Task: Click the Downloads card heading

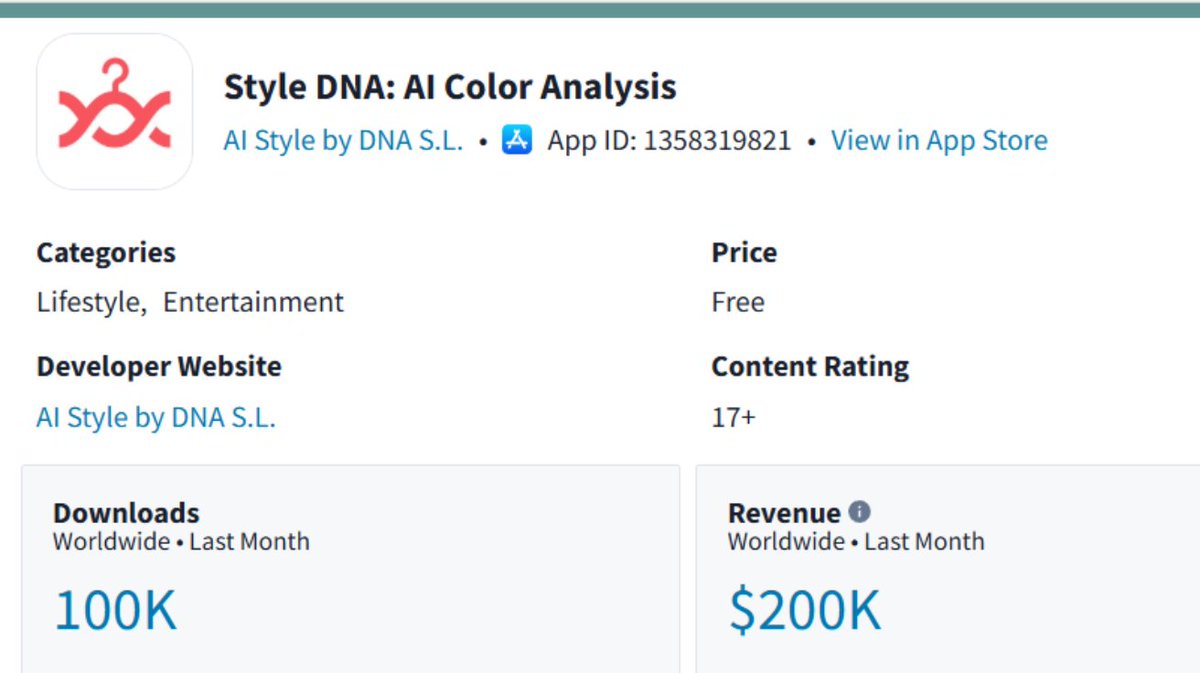Action: [x=126, y=513]
